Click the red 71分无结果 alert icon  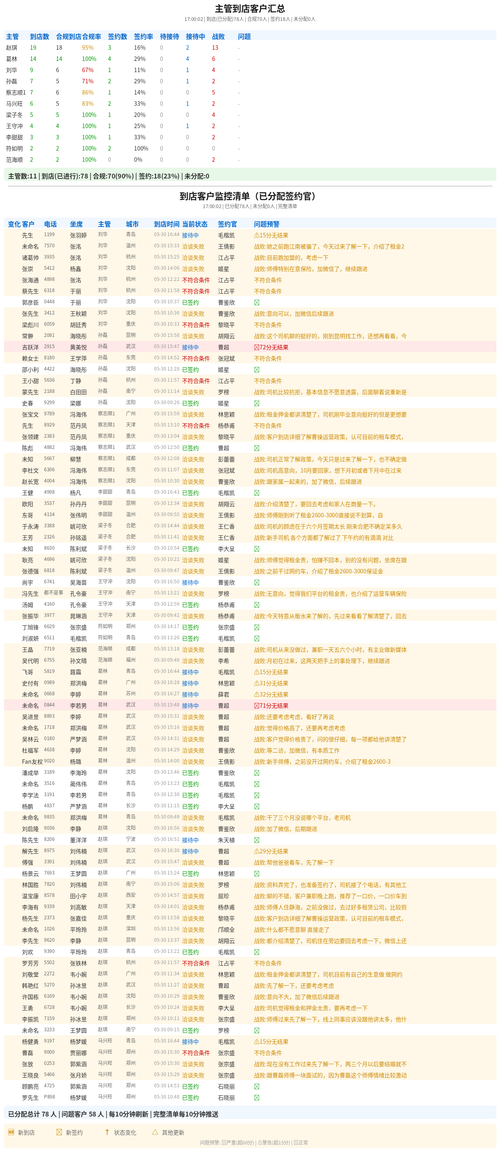(x=257, y=705)
